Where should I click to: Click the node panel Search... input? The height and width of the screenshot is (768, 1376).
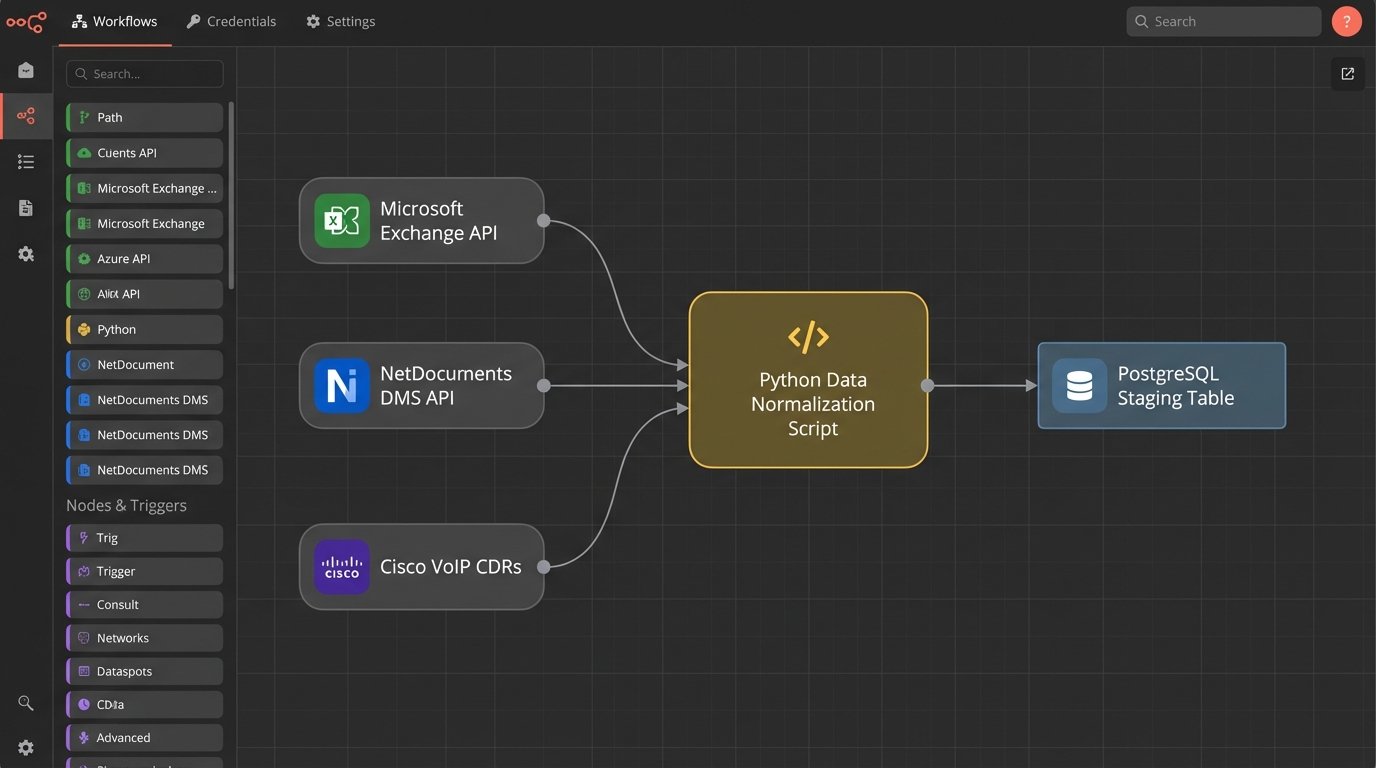pos(145,74)
